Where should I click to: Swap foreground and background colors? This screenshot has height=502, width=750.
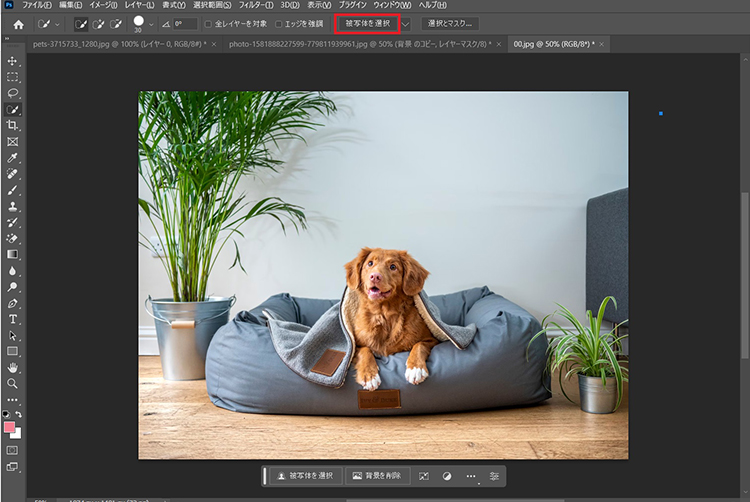(x=18, y=414)
